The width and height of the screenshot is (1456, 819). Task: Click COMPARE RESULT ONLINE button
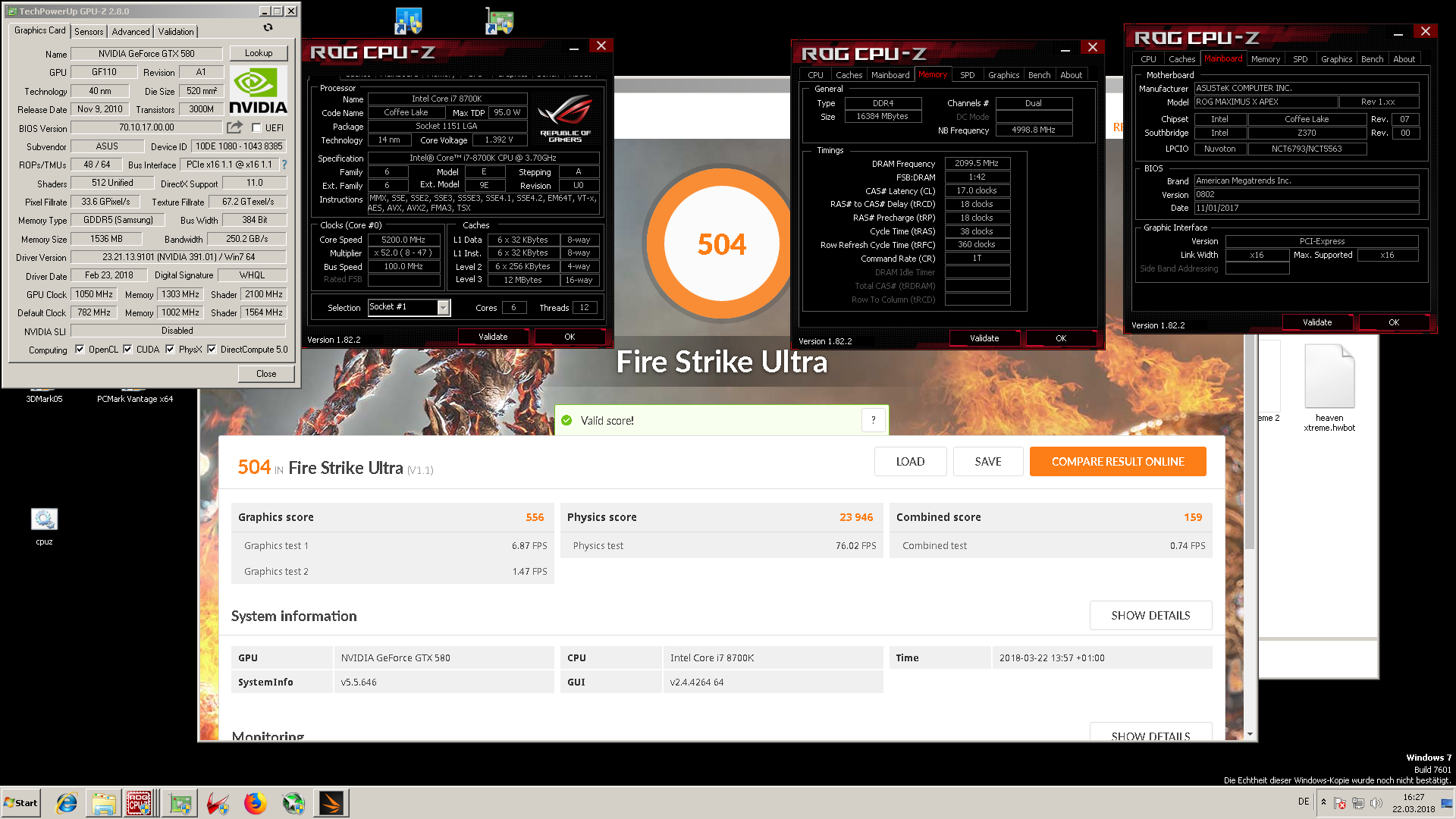pos(1118,462)
